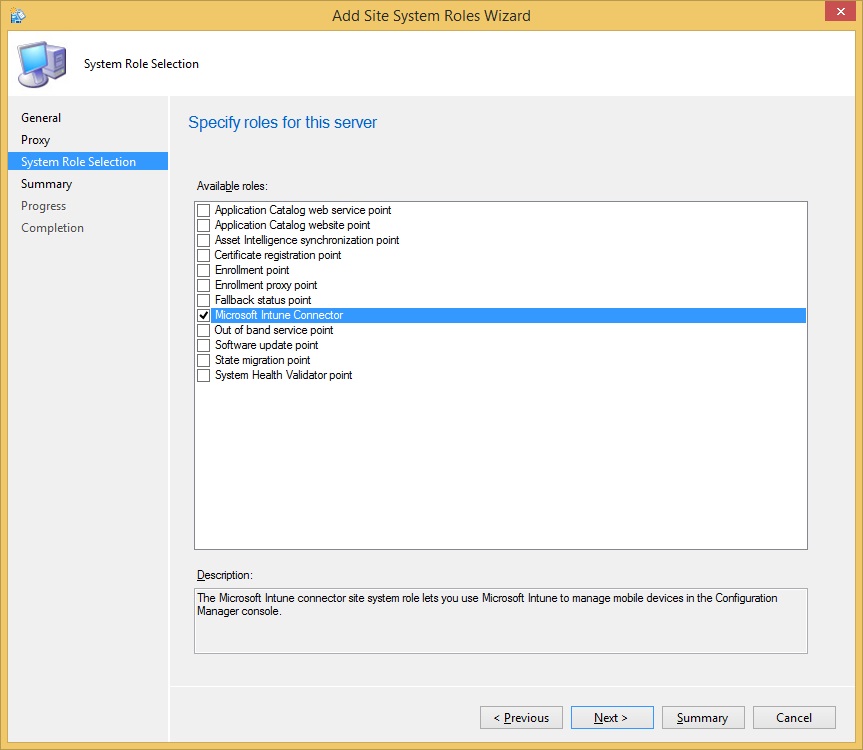The image size is (863, 750).
Task: Enable Application Catalog web service point checkbox
Action: [x=204, y=210]
